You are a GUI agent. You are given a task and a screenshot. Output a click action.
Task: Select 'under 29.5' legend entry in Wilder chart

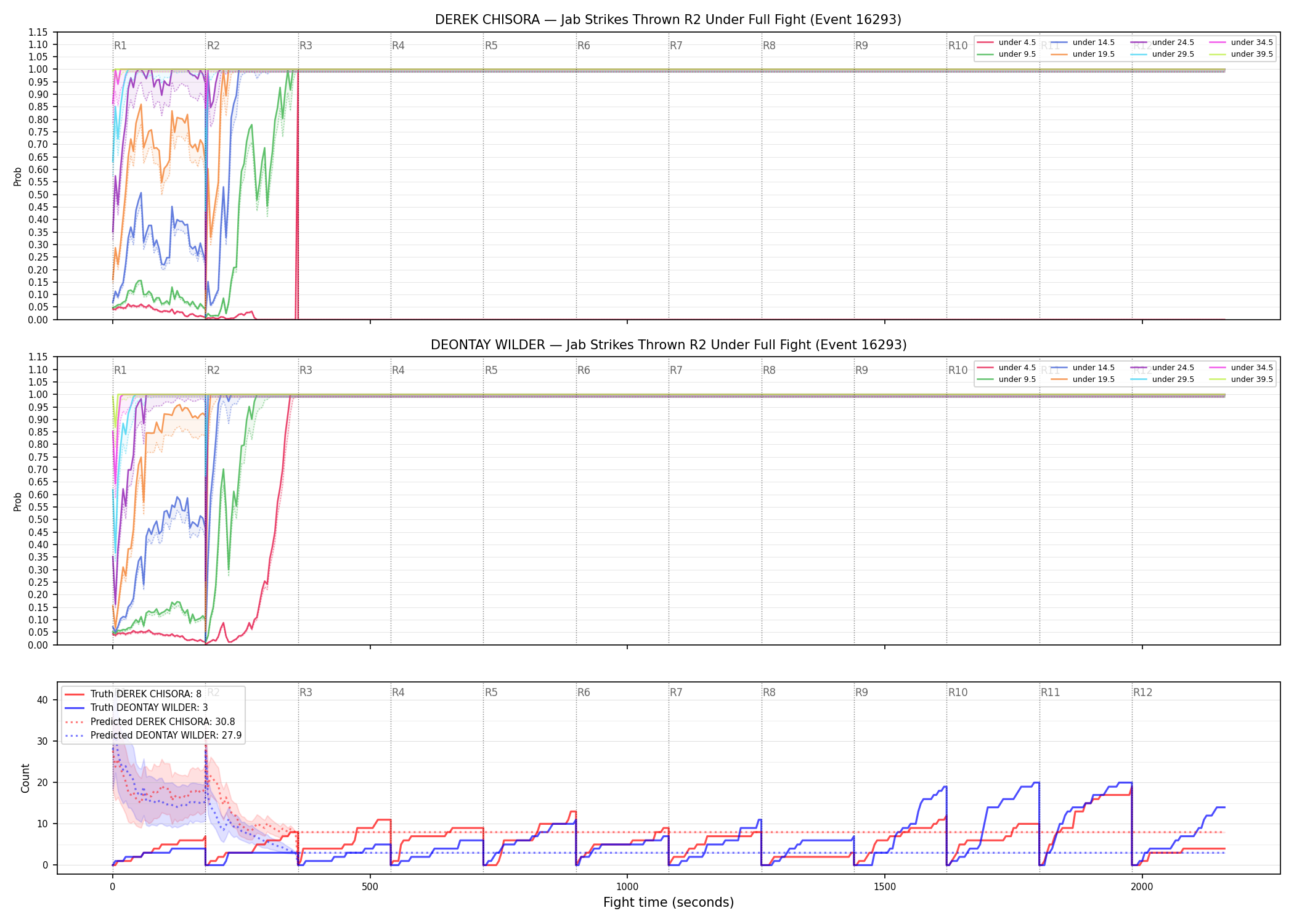tap(1163, 379)
